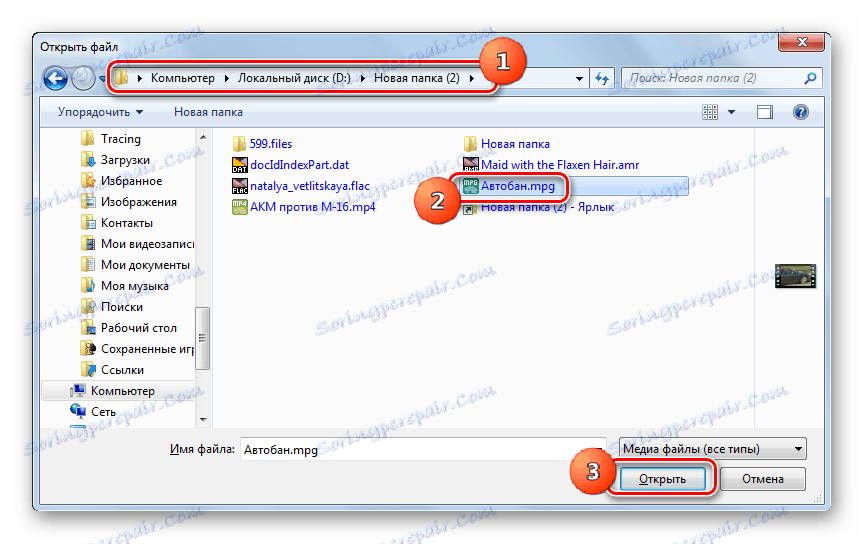
Task: Click the navigation pane scrollbar thumb
Action: (203, 338)
